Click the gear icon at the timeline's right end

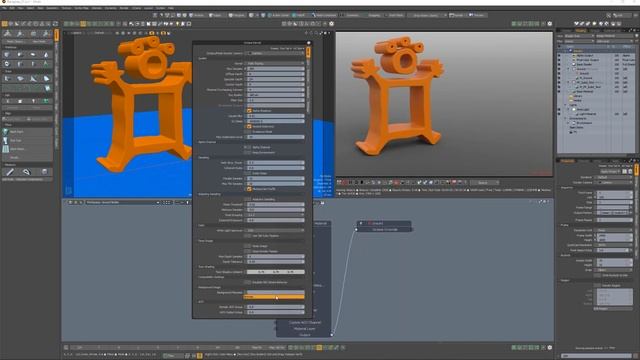coord(550,347)
